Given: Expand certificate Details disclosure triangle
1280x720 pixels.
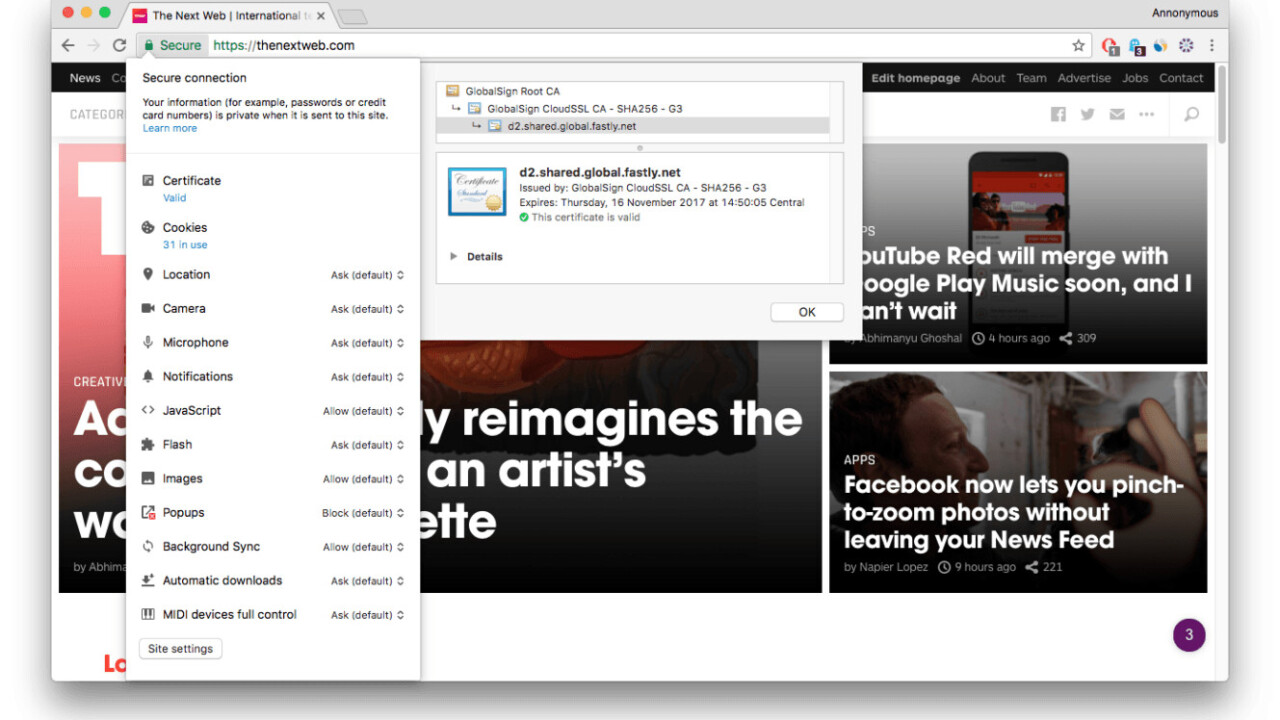Looking at the screenshot, I should (454, 257).
